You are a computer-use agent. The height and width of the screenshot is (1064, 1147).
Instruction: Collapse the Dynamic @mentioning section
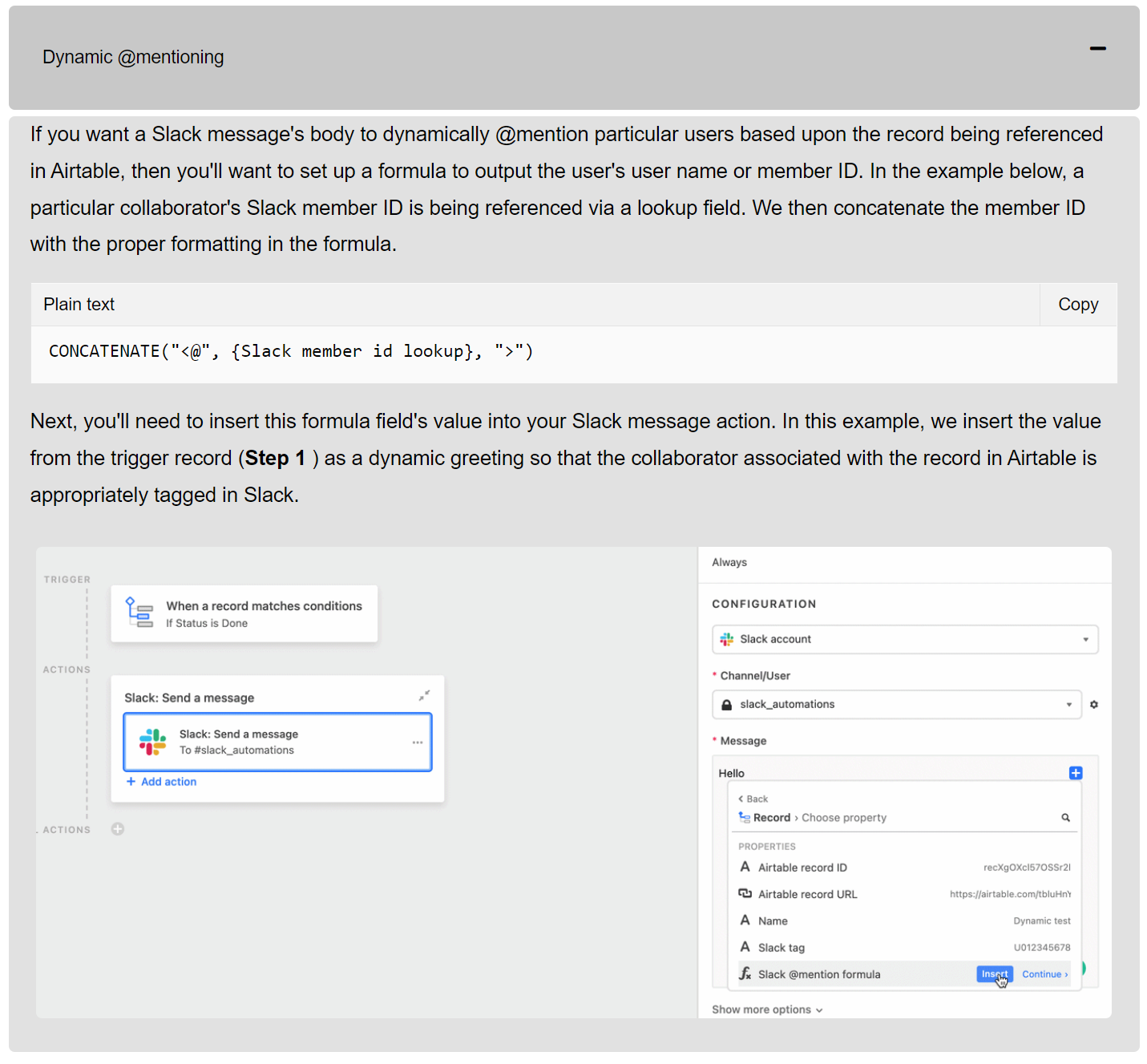[x=1097, y=49]
